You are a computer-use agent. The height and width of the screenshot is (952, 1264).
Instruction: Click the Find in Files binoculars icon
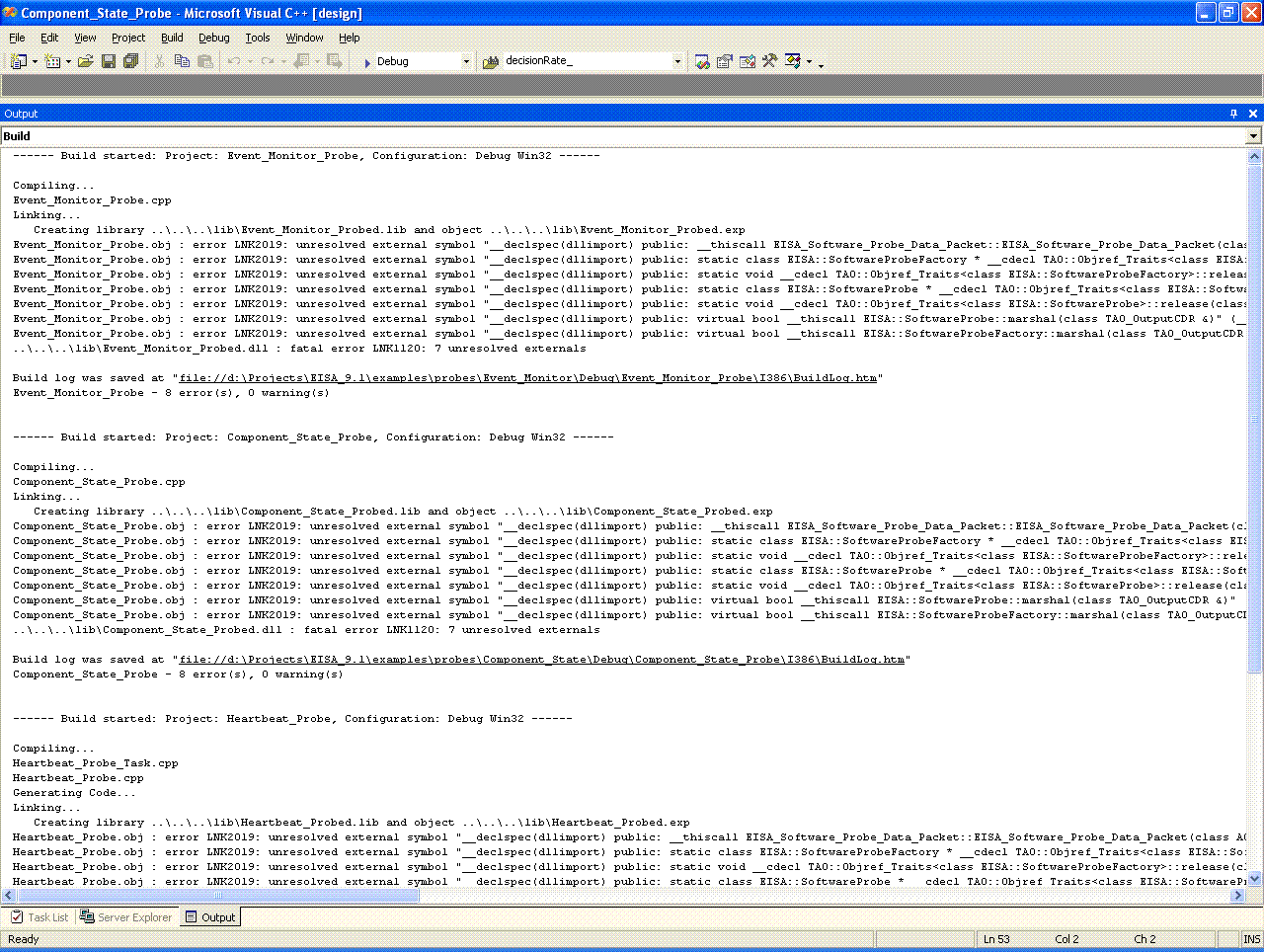(491, 61)
